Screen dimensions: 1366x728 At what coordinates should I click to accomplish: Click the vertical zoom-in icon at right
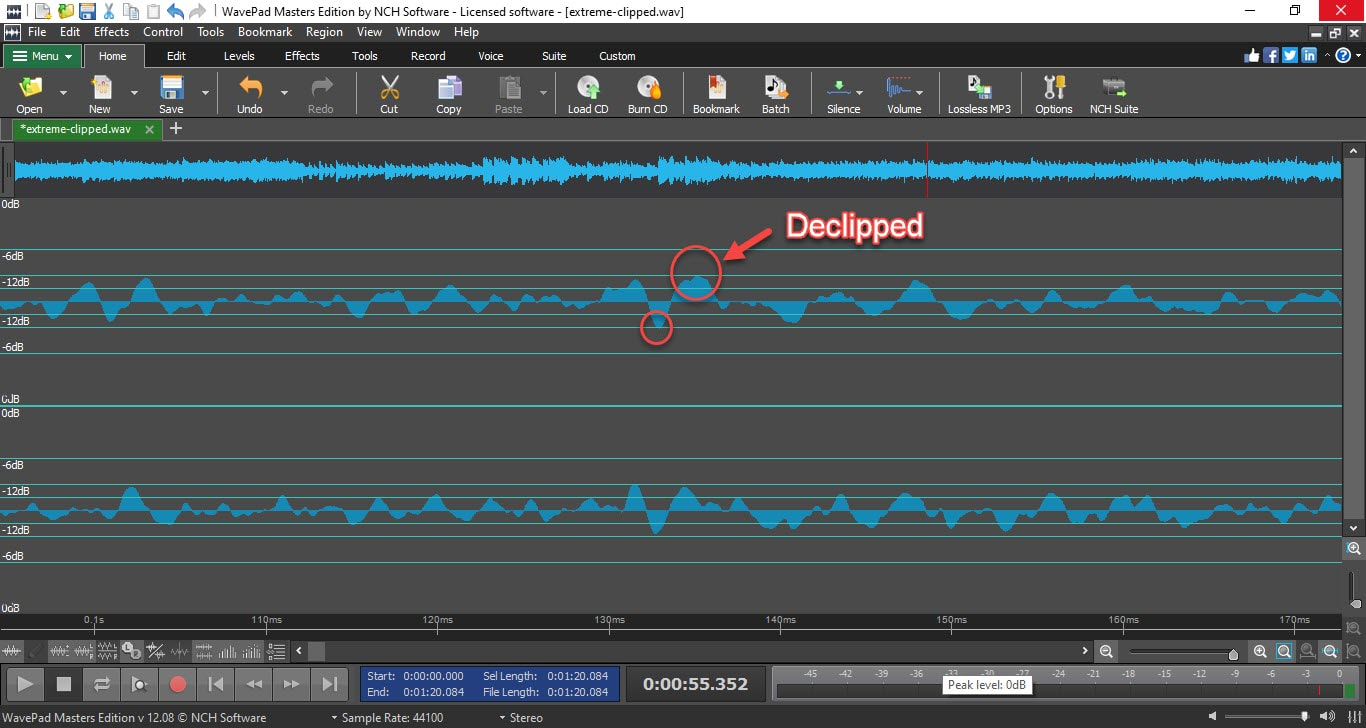tap(1354, 548)
